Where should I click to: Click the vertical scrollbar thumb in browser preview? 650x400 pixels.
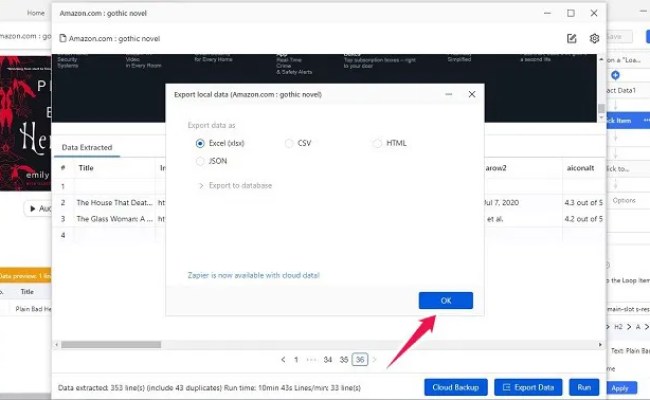tap(601, 108)
